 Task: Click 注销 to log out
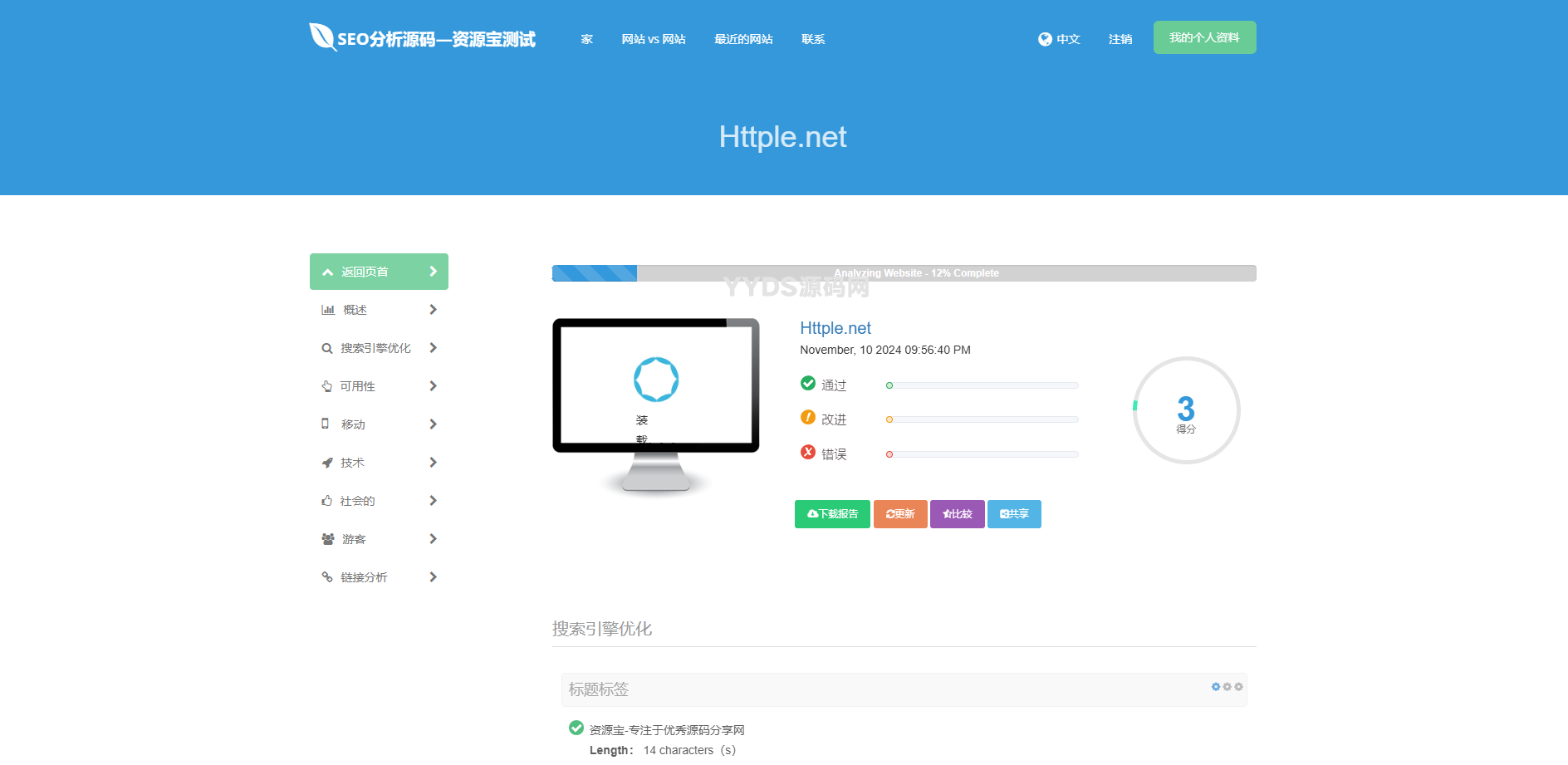(1120, 39)
